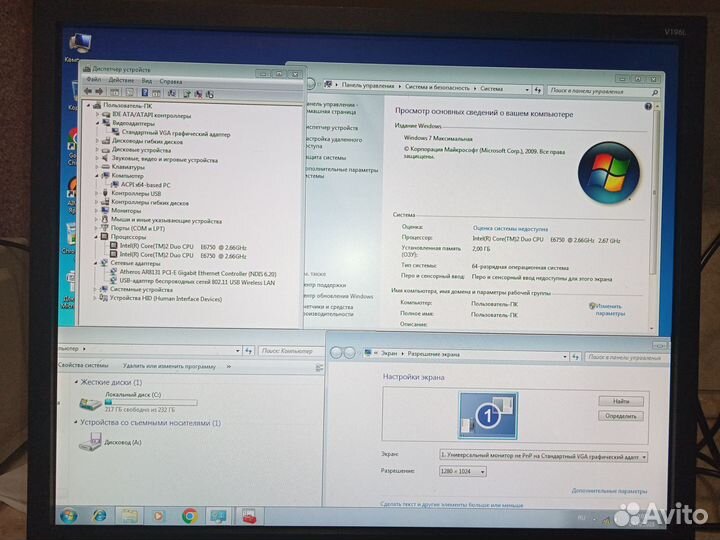Collapse Пользователь-ПК root node

click(89, 105)
